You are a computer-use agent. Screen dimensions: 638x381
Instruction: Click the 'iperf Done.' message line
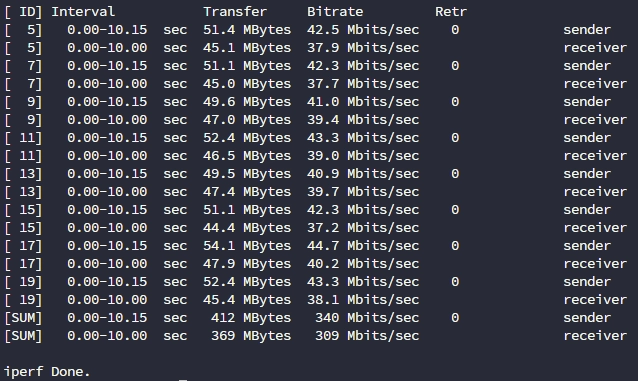47,371
